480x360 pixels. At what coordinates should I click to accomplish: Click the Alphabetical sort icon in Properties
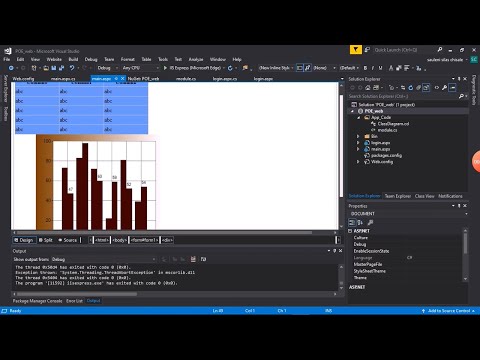click(360, 222)
